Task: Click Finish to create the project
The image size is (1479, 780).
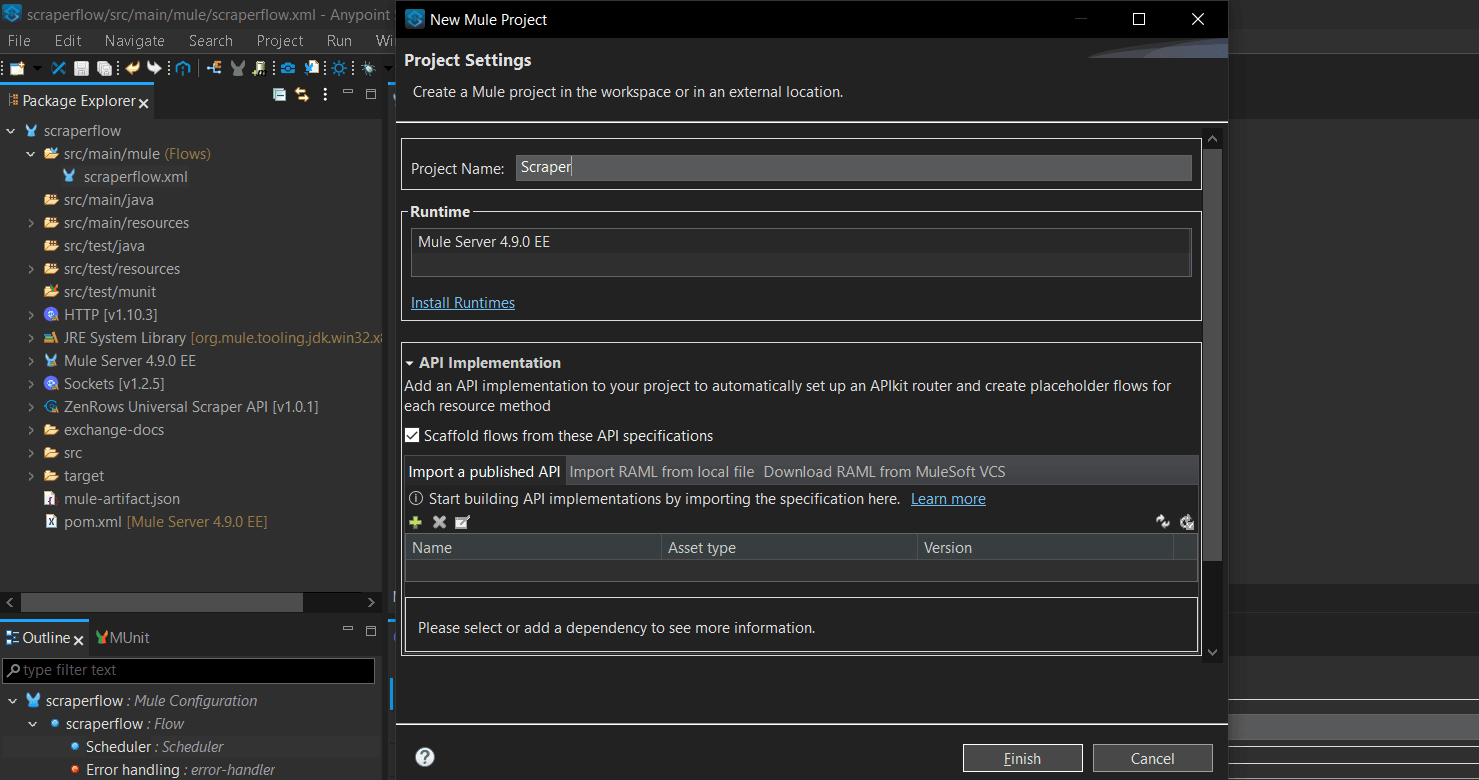Action: pos(1022,758)
